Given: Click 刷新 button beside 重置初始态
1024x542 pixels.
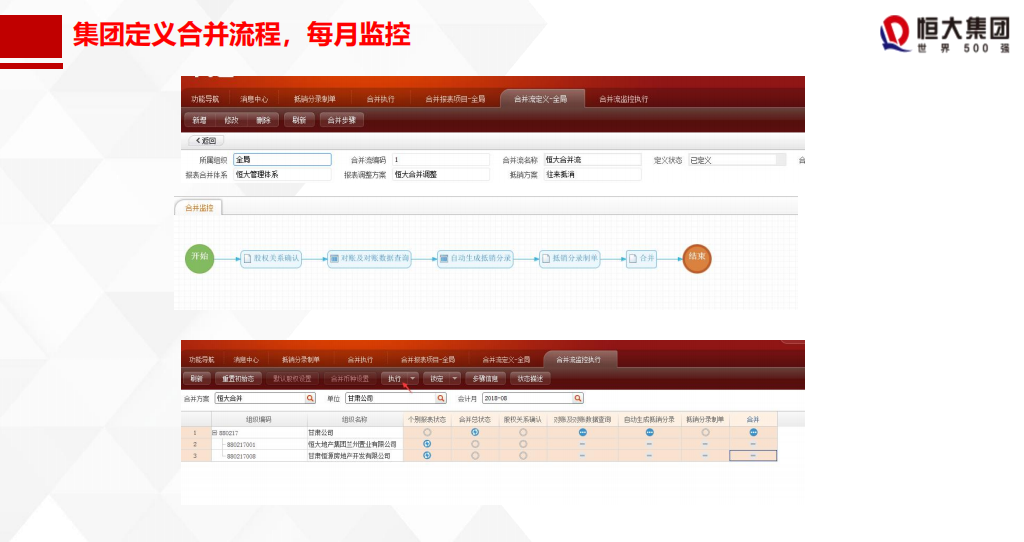Looking at the screenshot, I should click(x=197, y=379).
